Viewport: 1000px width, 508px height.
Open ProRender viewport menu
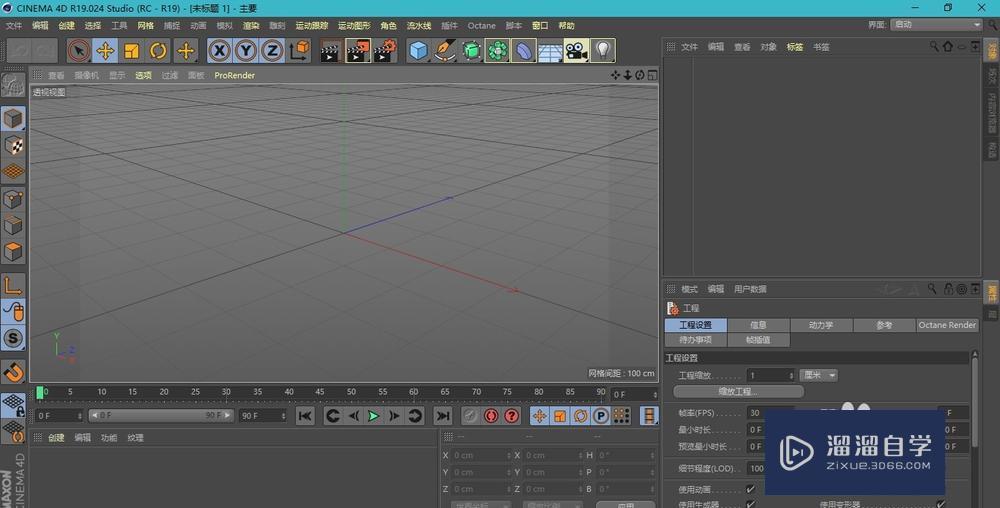coord(235,75)
